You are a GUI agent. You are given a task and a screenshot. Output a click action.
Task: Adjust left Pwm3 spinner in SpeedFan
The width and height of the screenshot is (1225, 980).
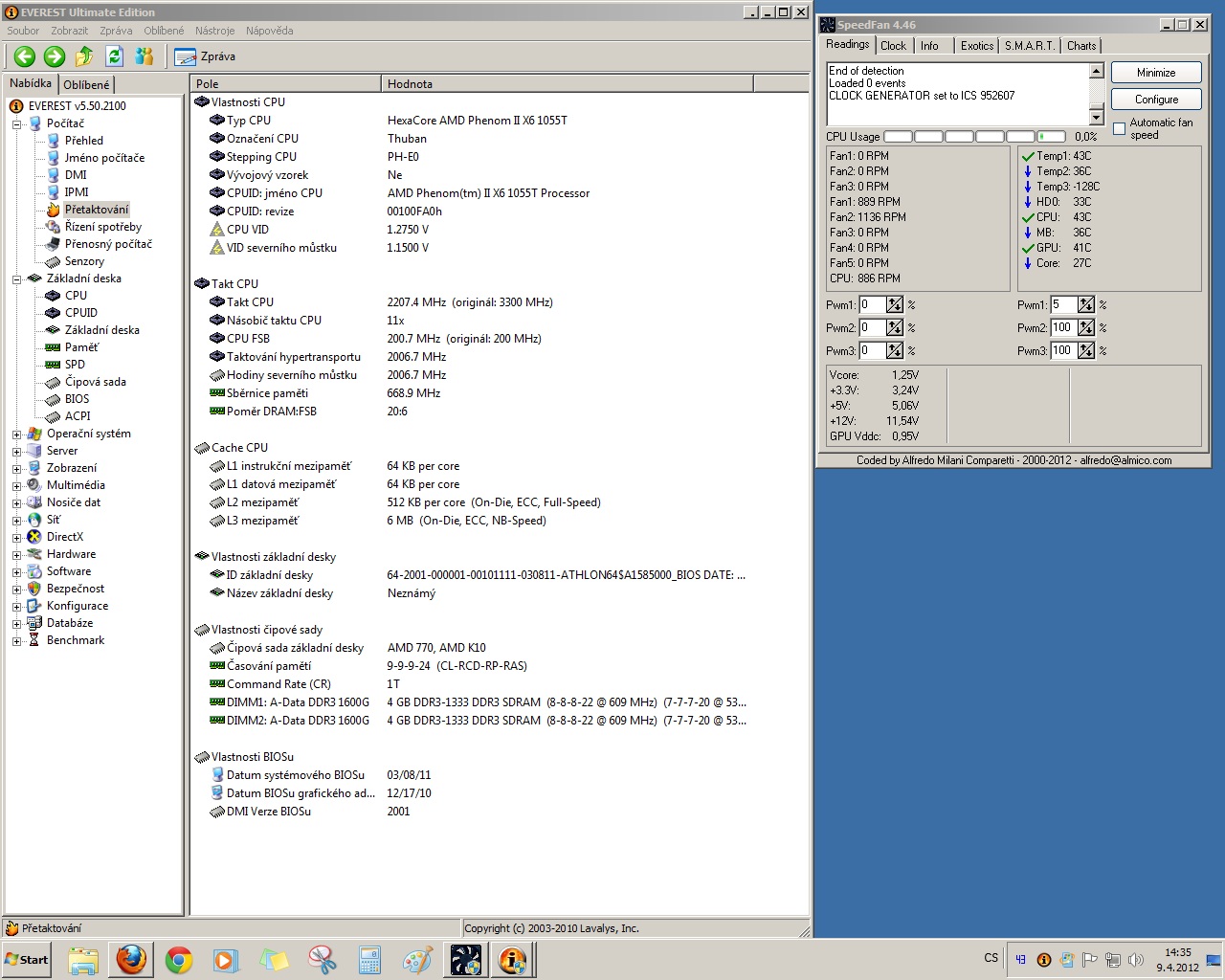895,350
